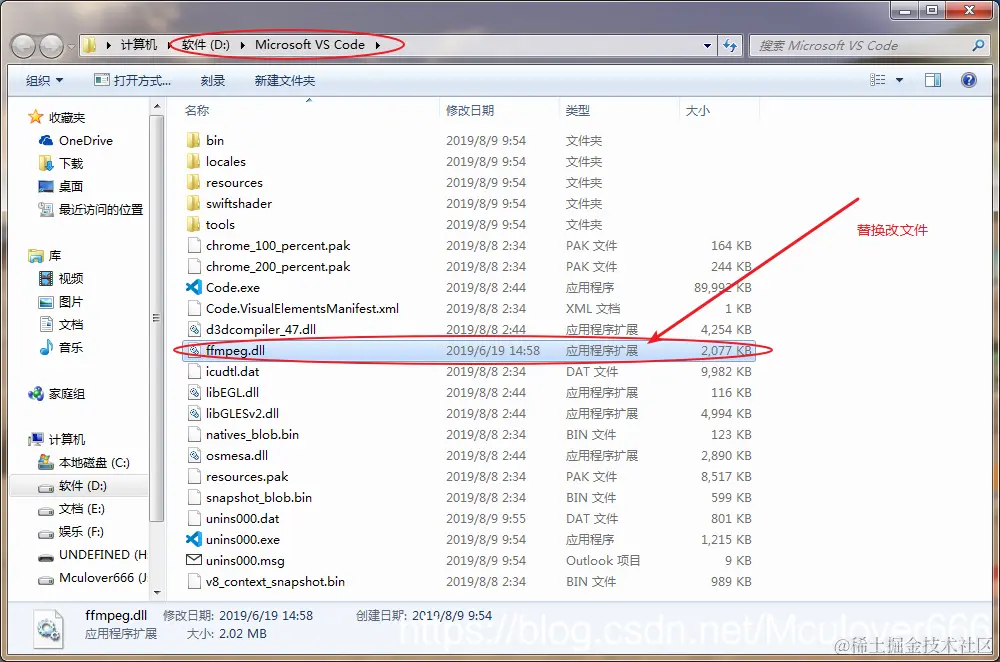Open the 组织 menu
The height and width of the screenshot is (662, 1000).
[44, 80]
